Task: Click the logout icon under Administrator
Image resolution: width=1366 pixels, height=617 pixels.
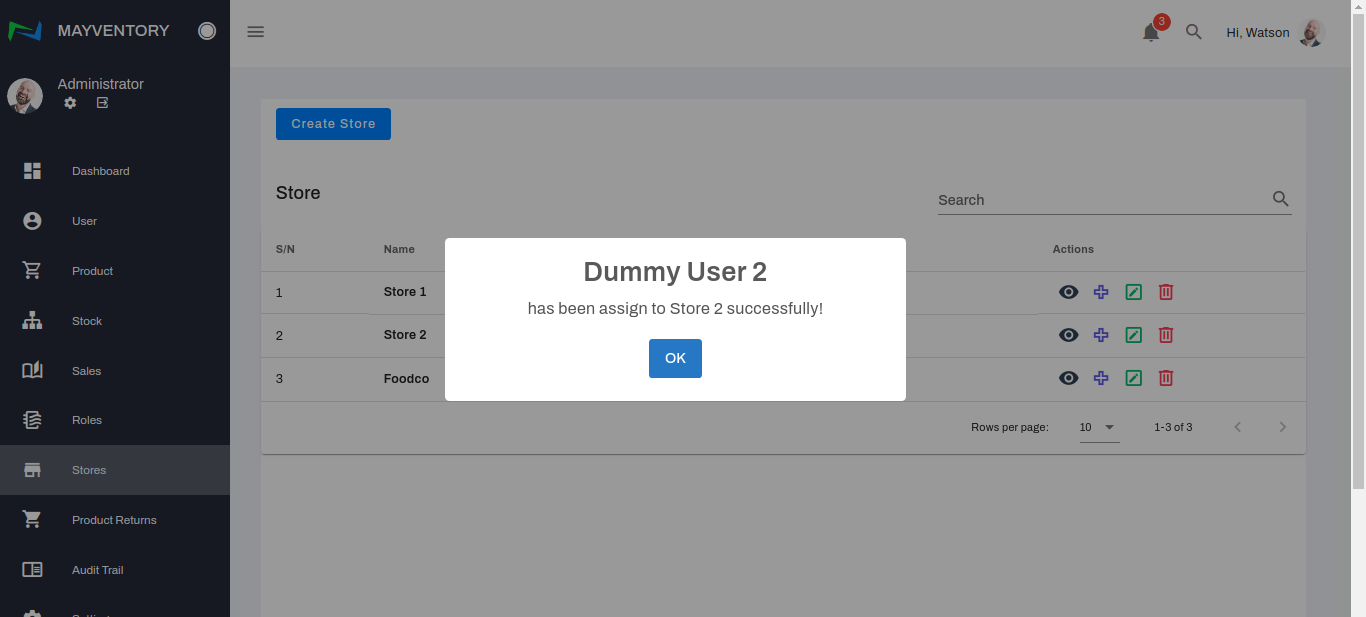Action: tap(102, 103)
